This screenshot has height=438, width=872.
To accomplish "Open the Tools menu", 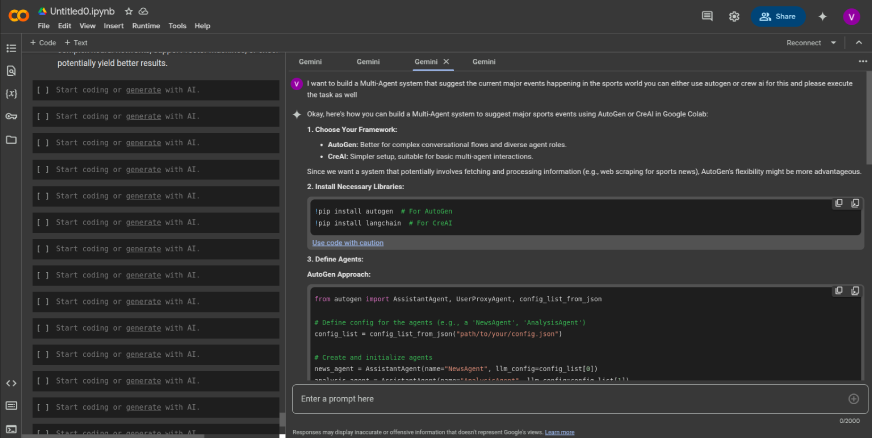I will (x=177, y=26).
